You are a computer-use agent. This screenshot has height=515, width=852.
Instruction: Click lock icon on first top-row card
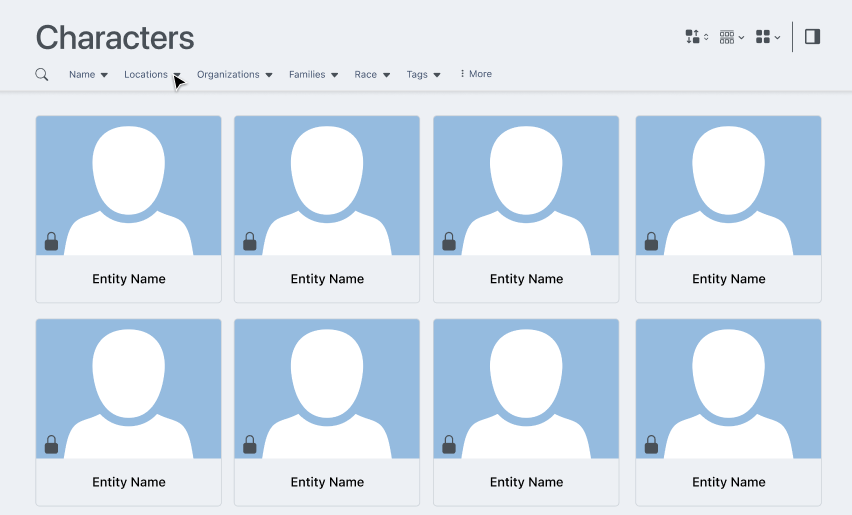click(x=51, y=241)
